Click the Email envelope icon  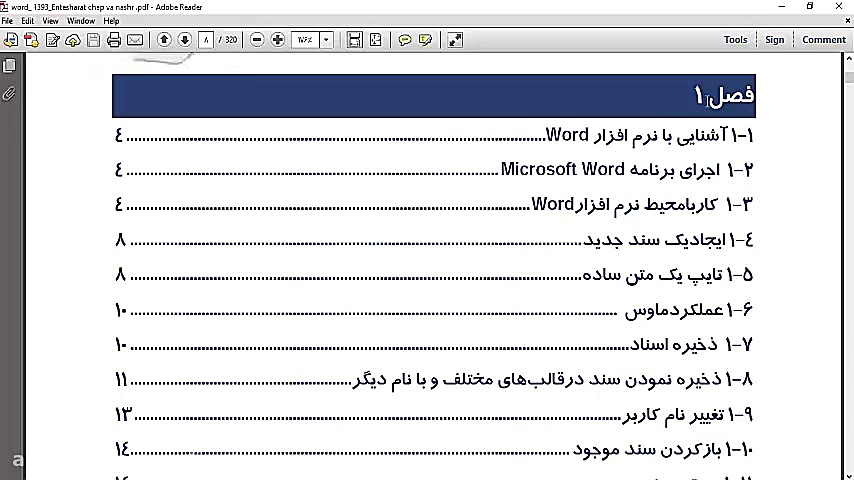135,40
